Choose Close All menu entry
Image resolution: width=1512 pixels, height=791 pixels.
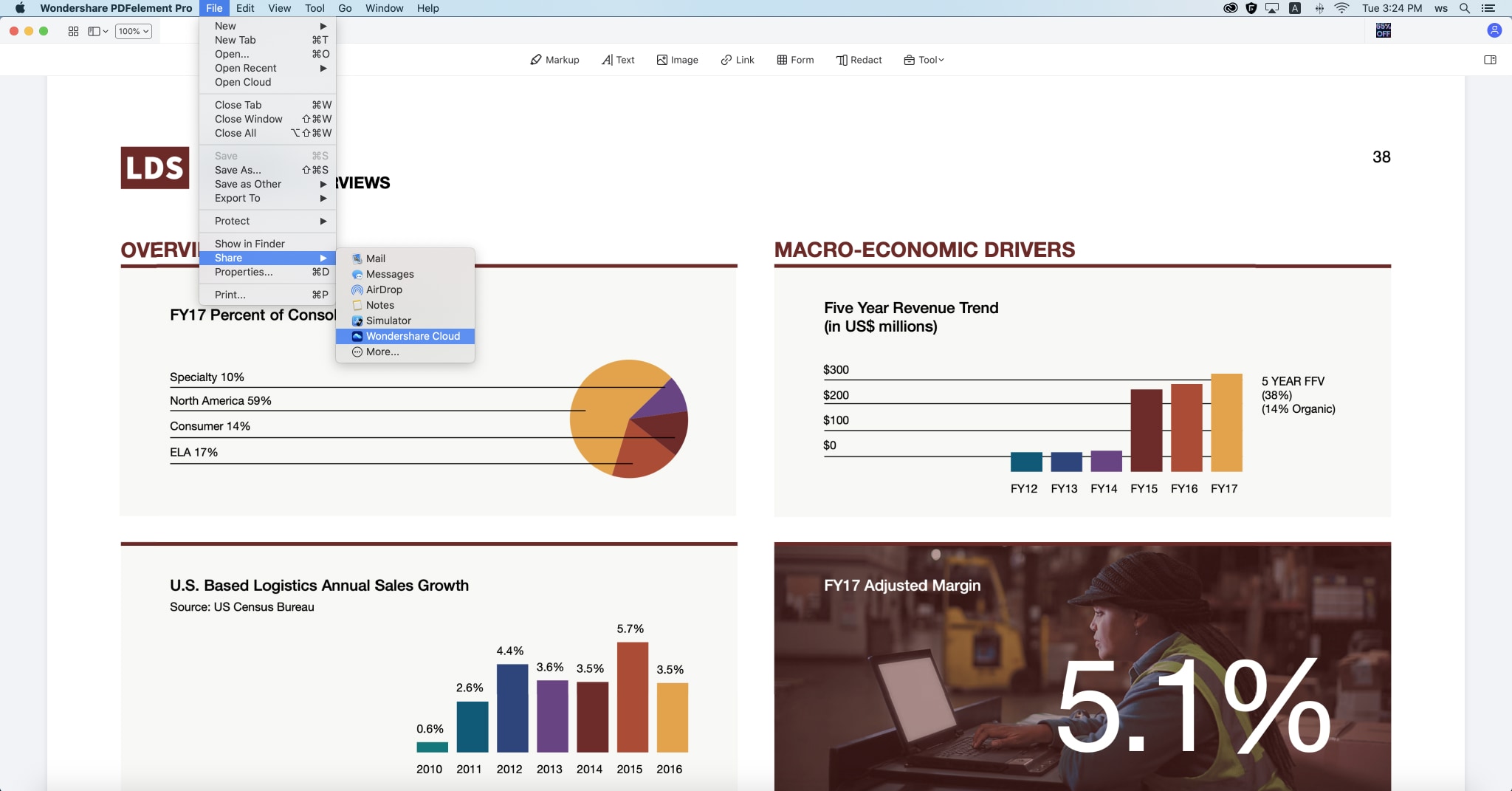[267, 133]
